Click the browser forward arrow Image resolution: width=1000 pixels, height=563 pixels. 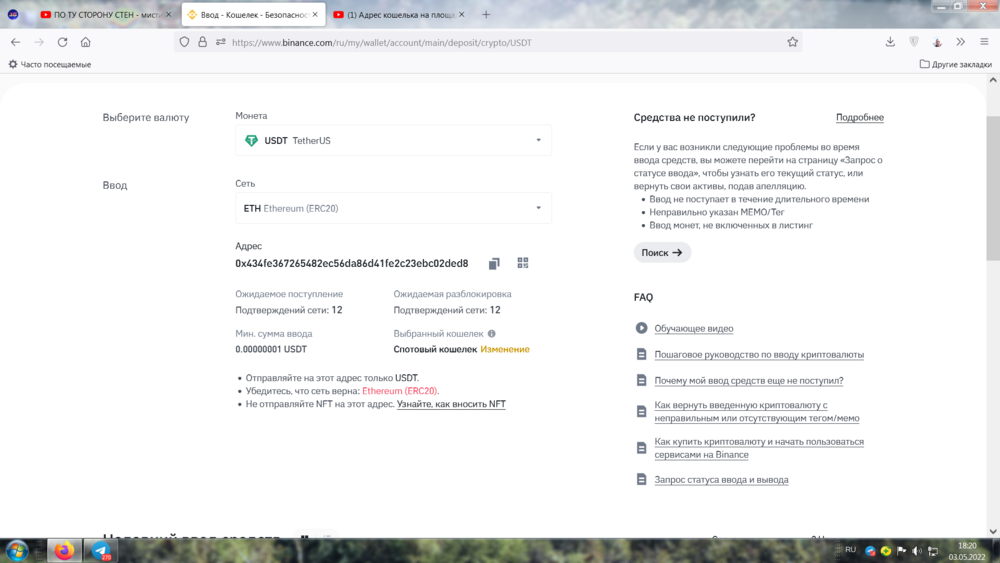click(39, 42)
